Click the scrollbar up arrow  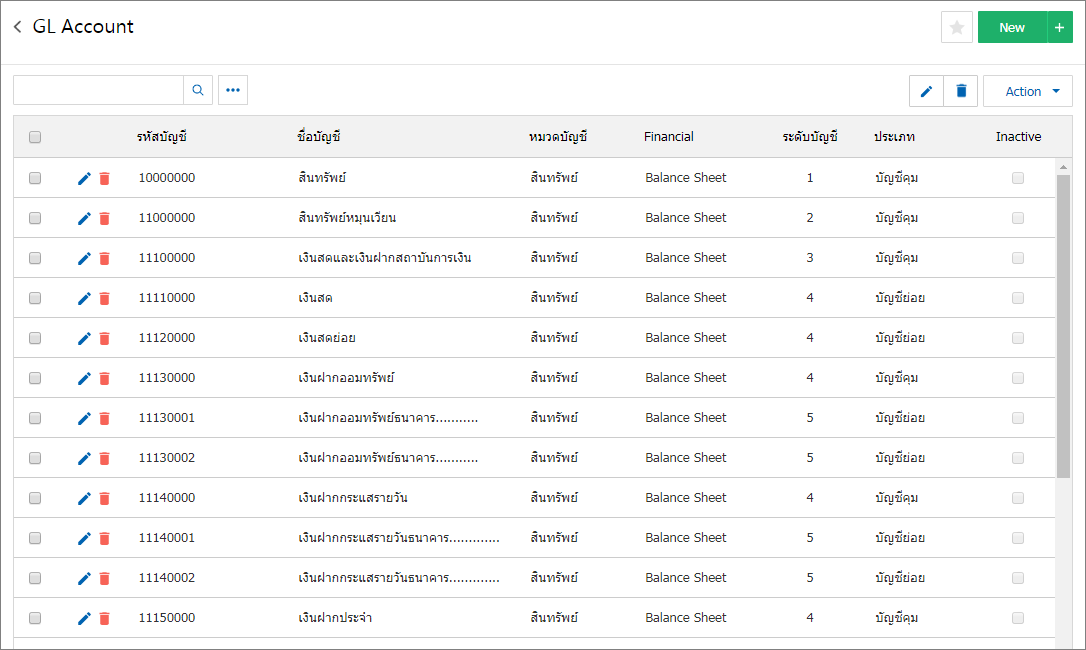[1063, 167]
